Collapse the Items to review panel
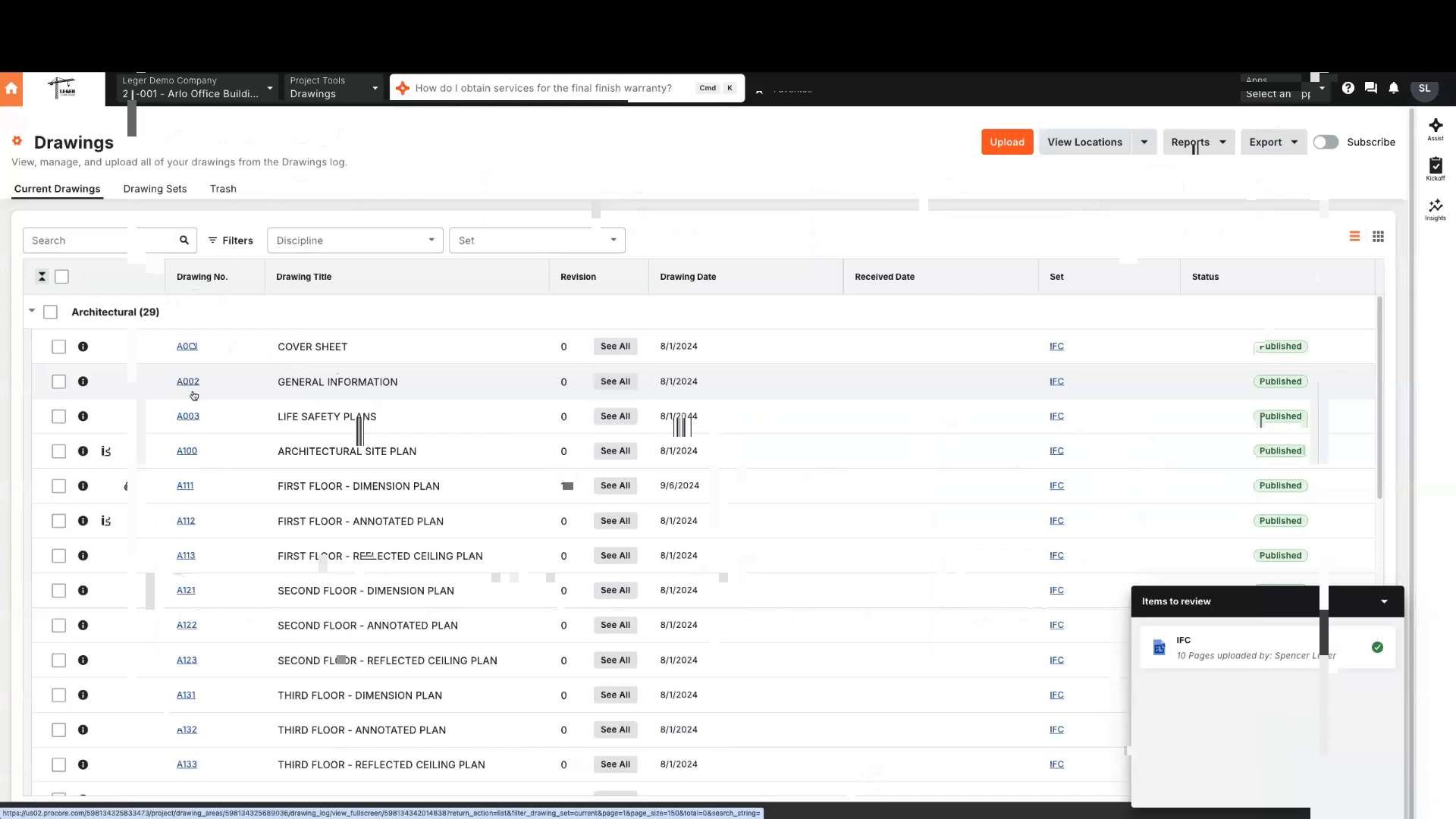1456x819 pixels. click(1384, 601)
